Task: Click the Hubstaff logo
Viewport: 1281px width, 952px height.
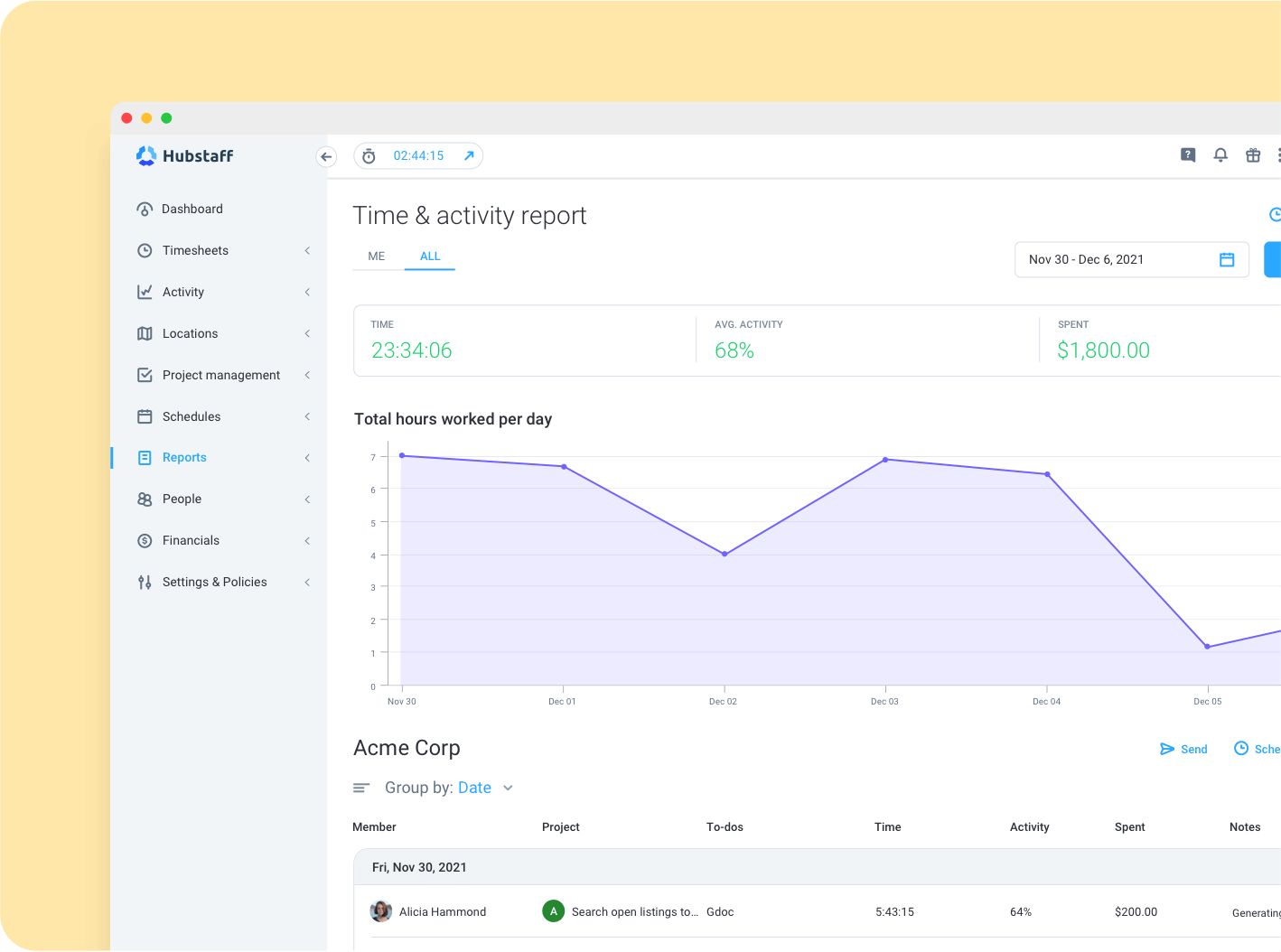Action: coord(184,155)
